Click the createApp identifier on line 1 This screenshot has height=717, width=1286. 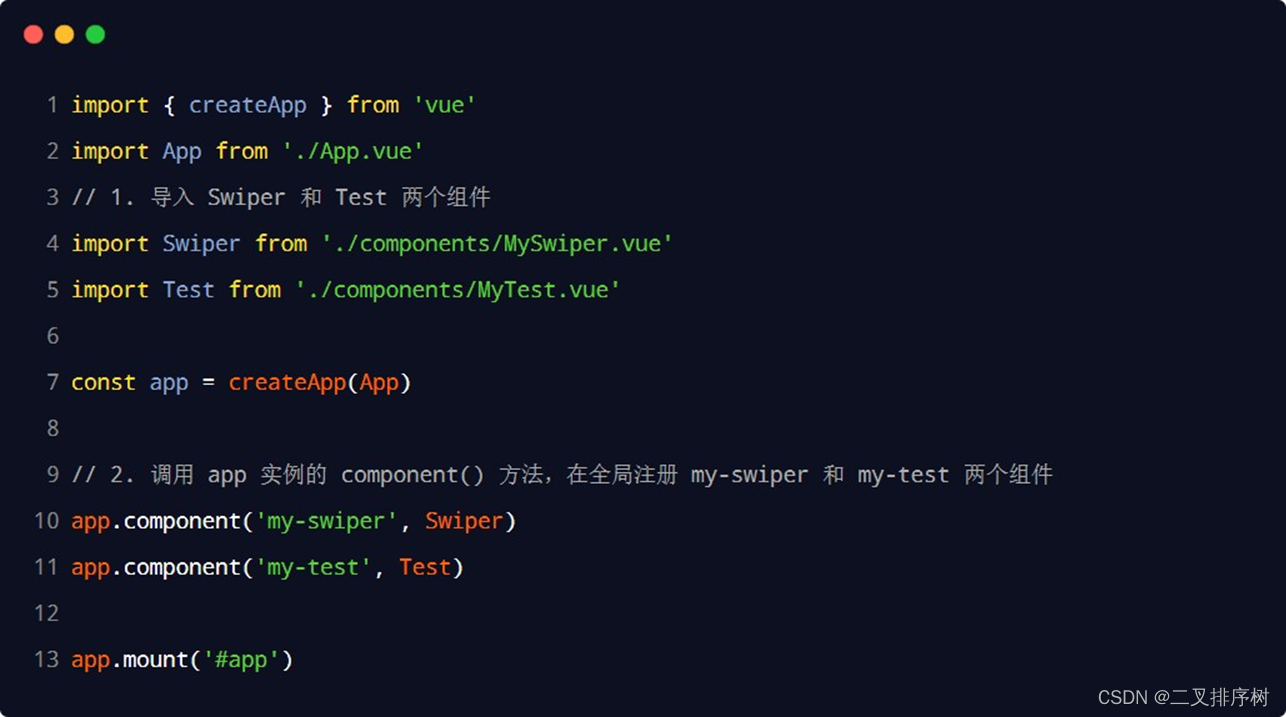[248, 105]
